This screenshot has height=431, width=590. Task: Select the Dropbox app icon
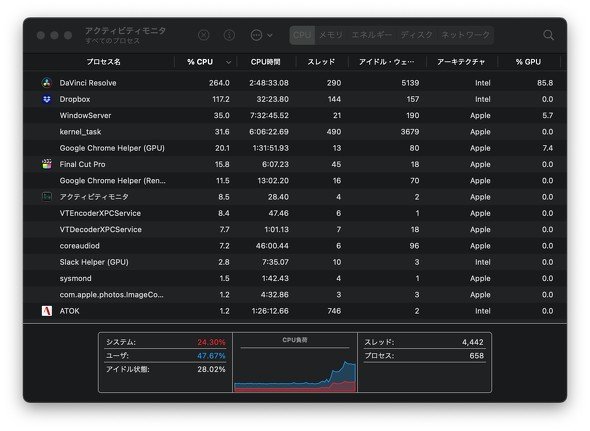click(x=47, y=99)
